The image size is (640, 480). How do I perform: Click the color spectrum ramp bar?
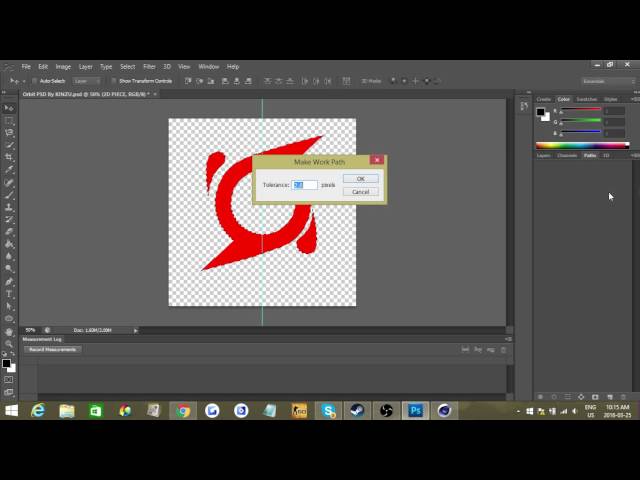tap(582, 145)
